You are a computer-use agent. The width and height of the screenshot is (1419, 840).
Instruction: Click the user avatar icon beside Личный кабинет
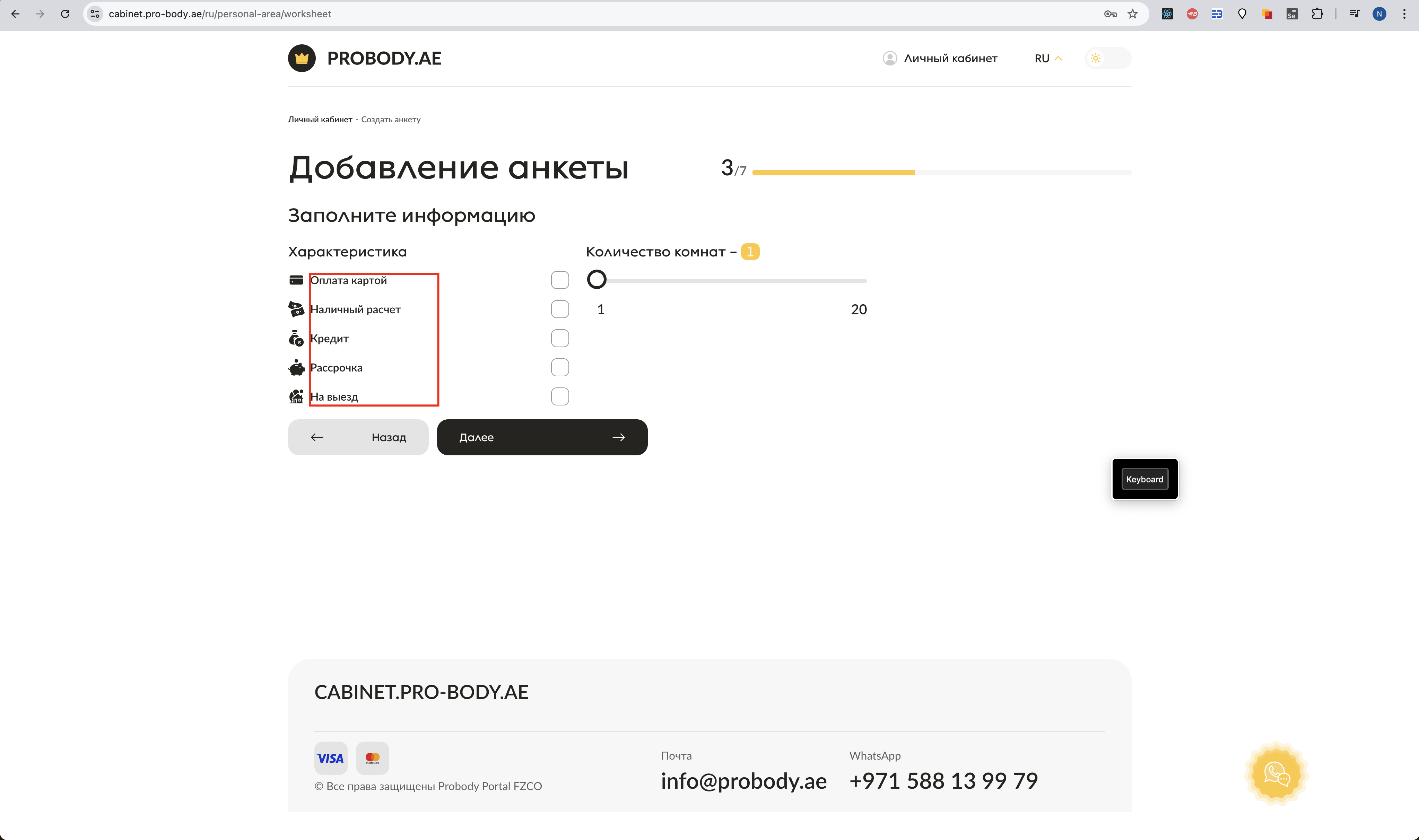[x=890, y=58]
